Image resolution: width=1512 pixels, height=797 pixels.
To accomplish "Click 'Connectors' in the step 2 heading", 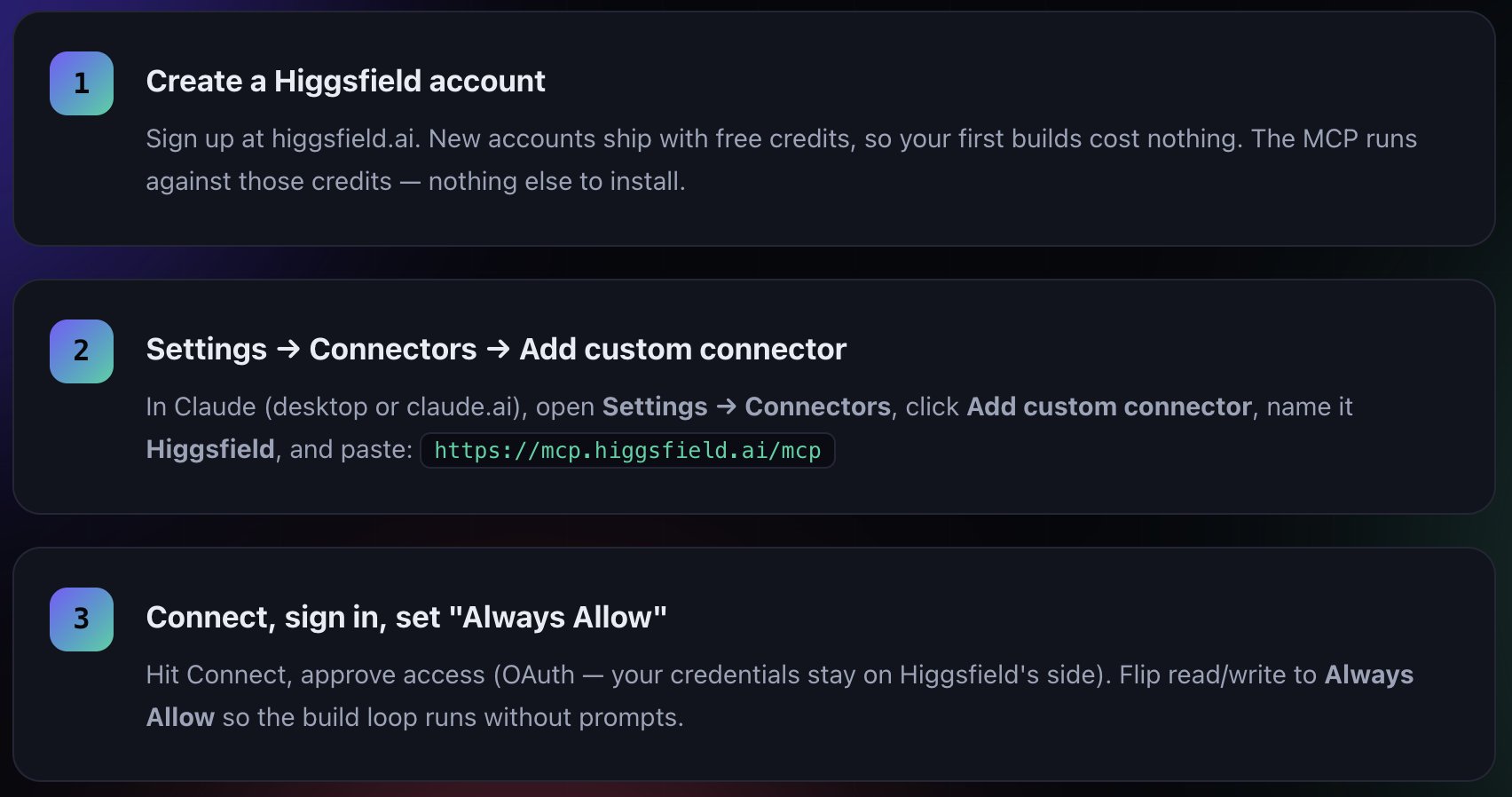I will (x=393, y=350).
